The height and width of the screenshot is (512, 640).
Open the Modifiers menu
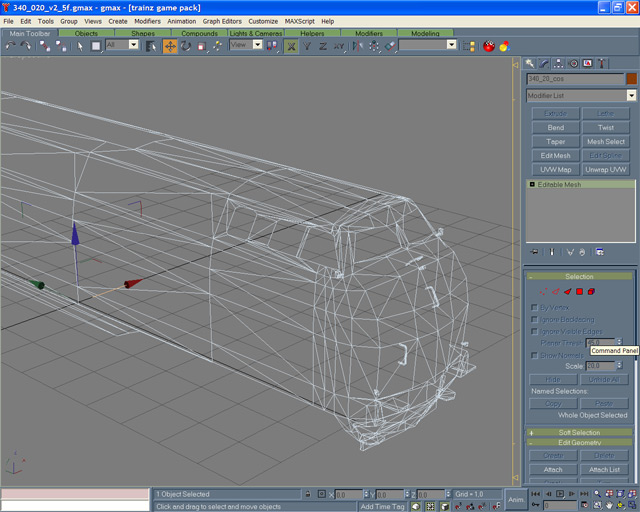coord(147,21)
